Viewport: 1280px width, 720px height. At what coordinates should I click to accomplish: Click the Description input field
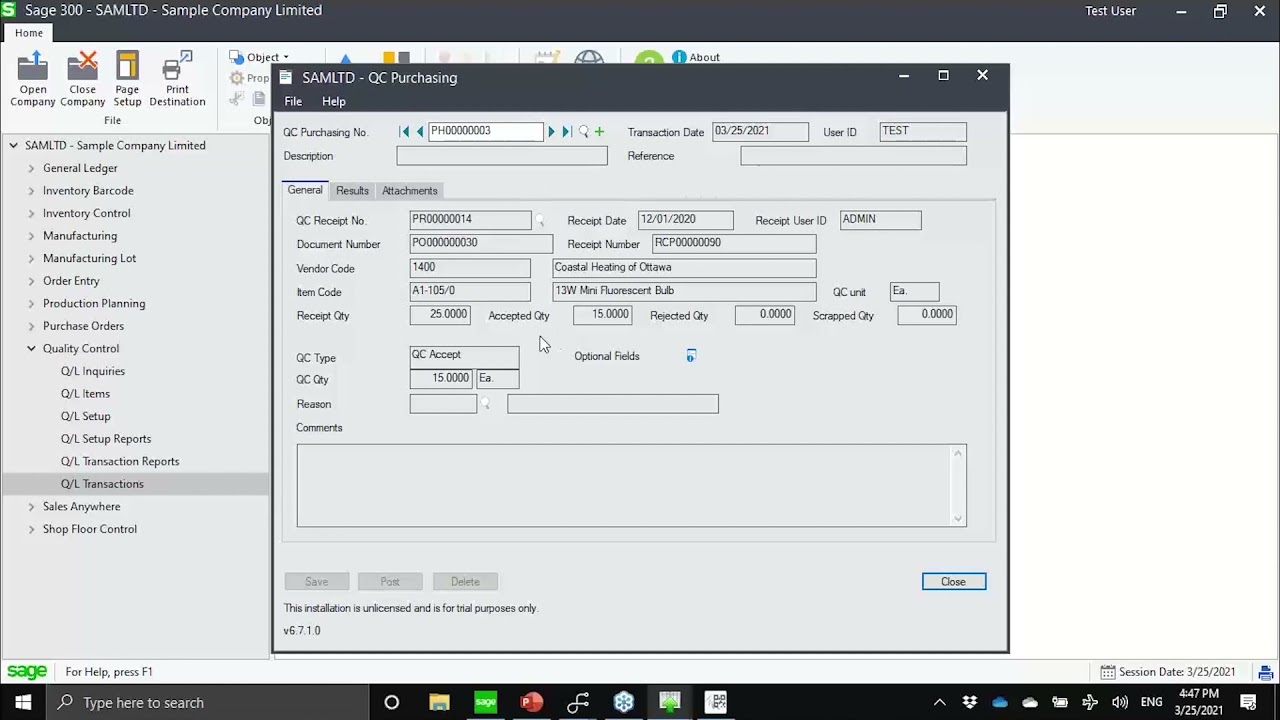[502, 156]
